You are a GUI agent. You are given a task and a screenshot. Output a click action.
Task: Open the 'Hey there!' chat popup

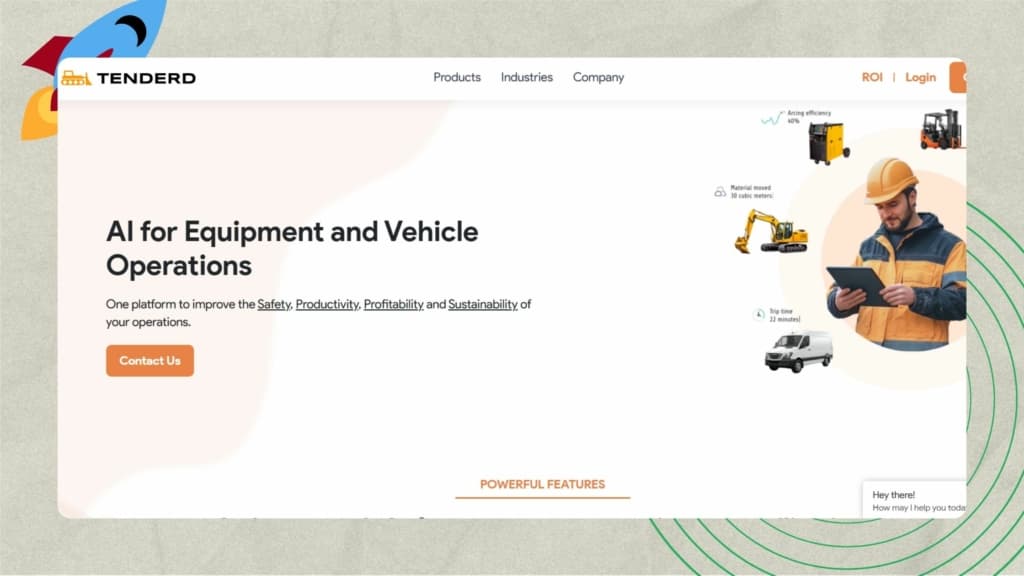pos(914,500)
